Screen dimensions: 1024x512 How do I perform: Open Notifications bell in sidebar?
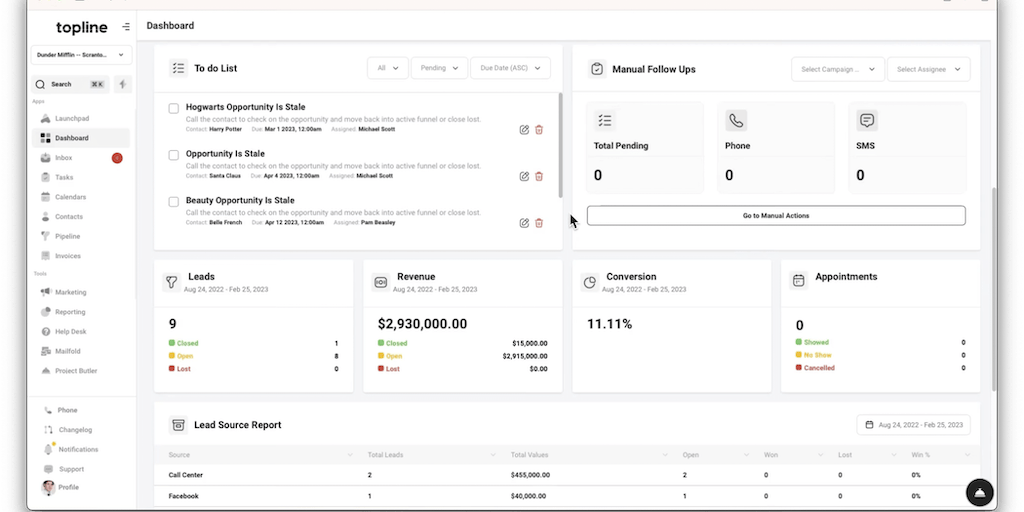[x=77, y=449]
